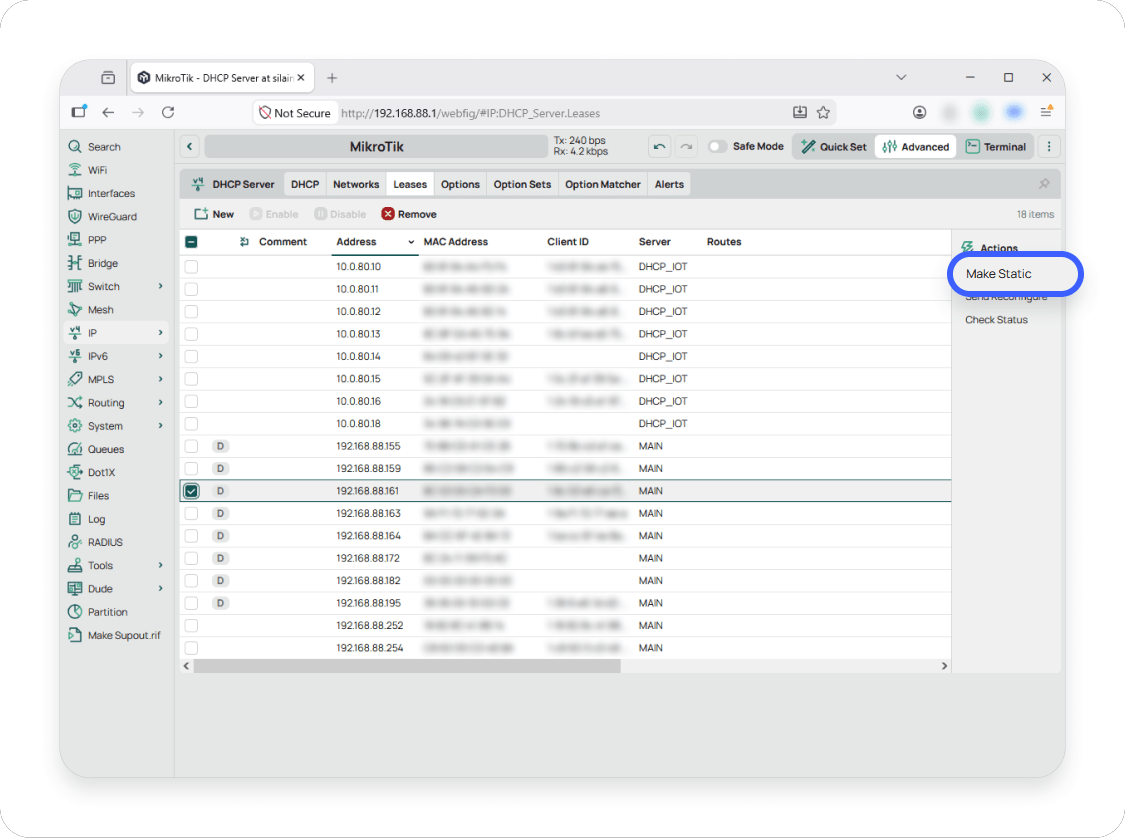
Task: Click the MAC Address column header
Action: click(x=456, y=242)
